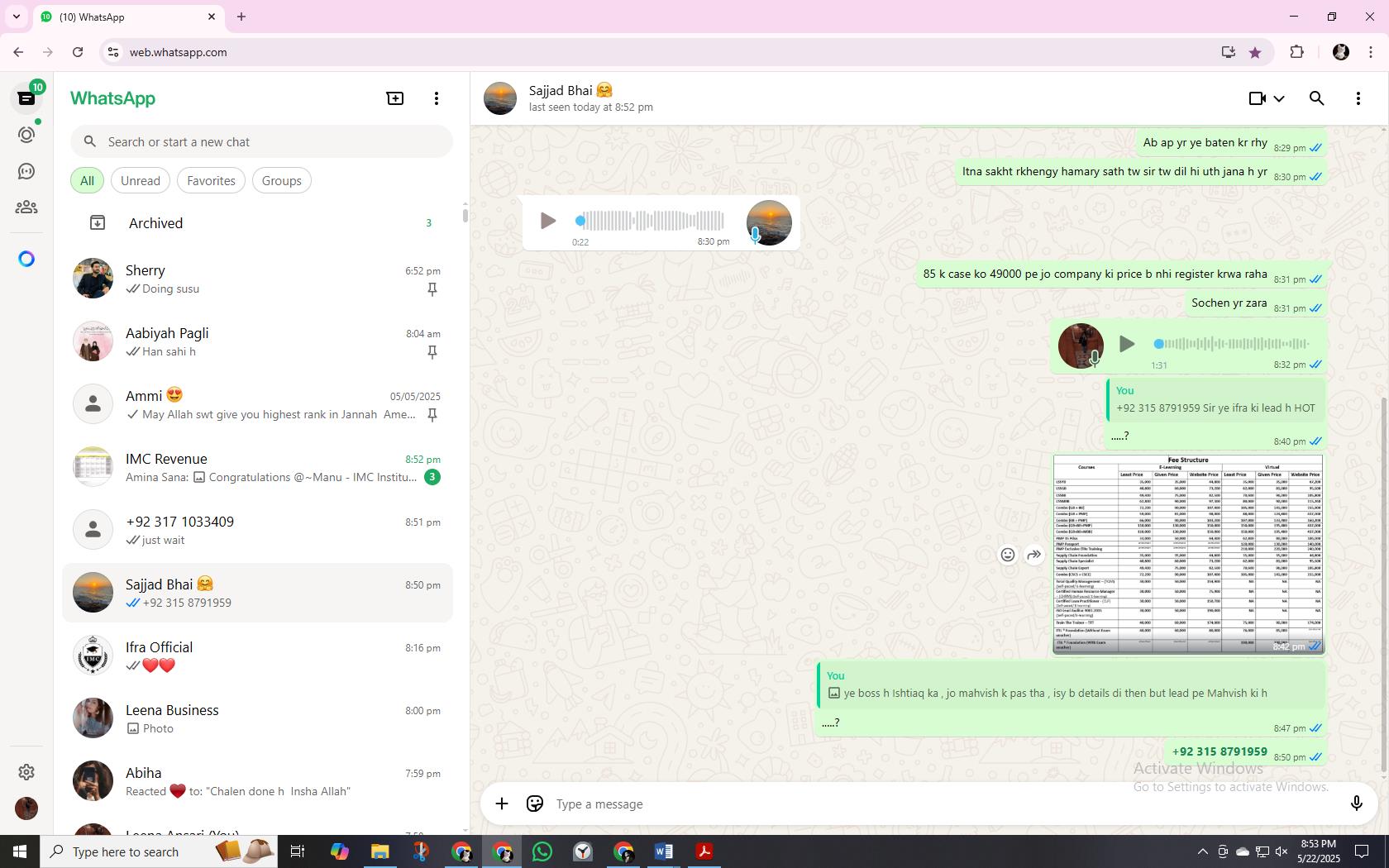This screenshot has width=1389, height=868.
Task: Seek the 1:31 voice message waveform
Action: (1232, 343)
